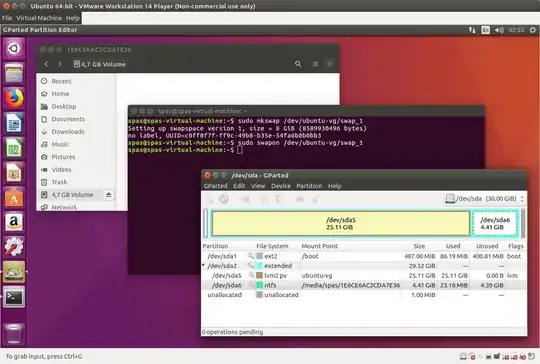Open LibreOffice Impress in the dock
This screenshot has height=364, width=540.
point(14,173)
